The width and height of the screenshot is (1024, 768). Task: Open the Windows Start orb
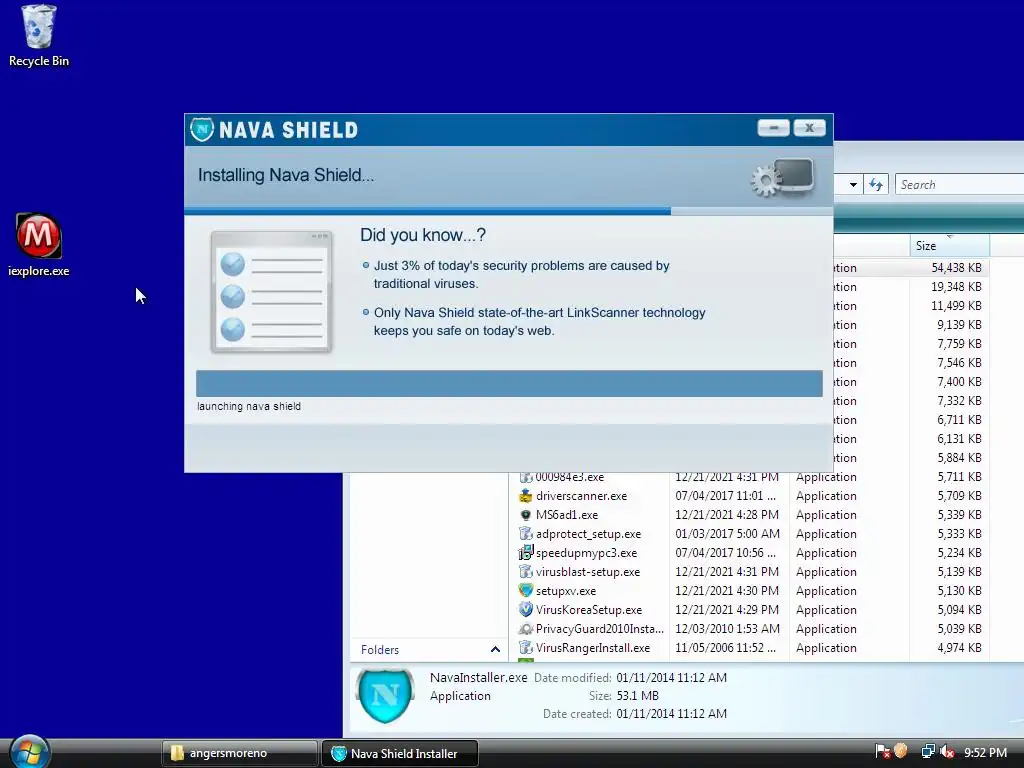tap(30, 751)
